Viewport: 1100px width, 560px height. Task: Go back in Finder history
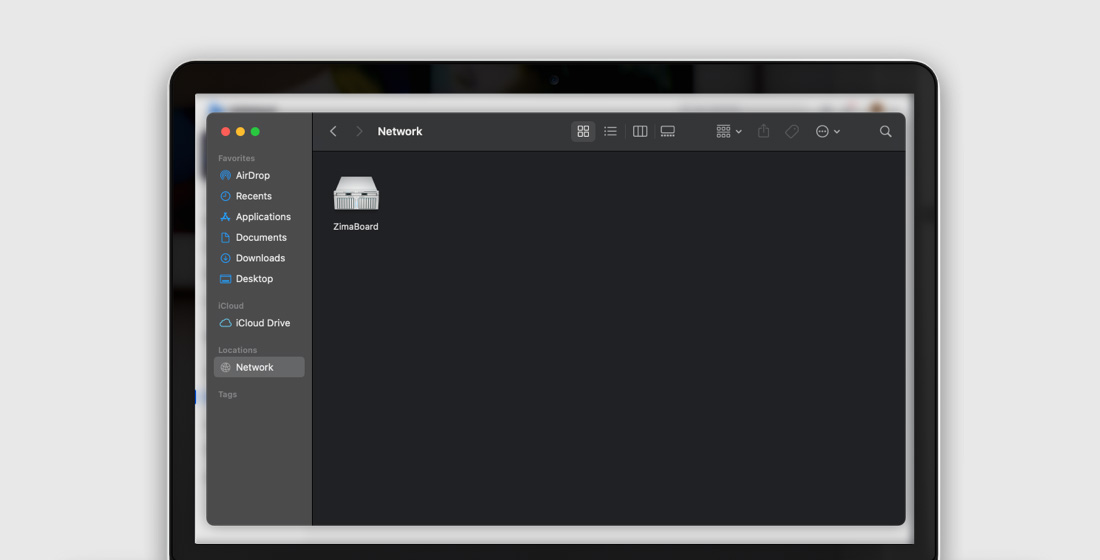point(333,131)
